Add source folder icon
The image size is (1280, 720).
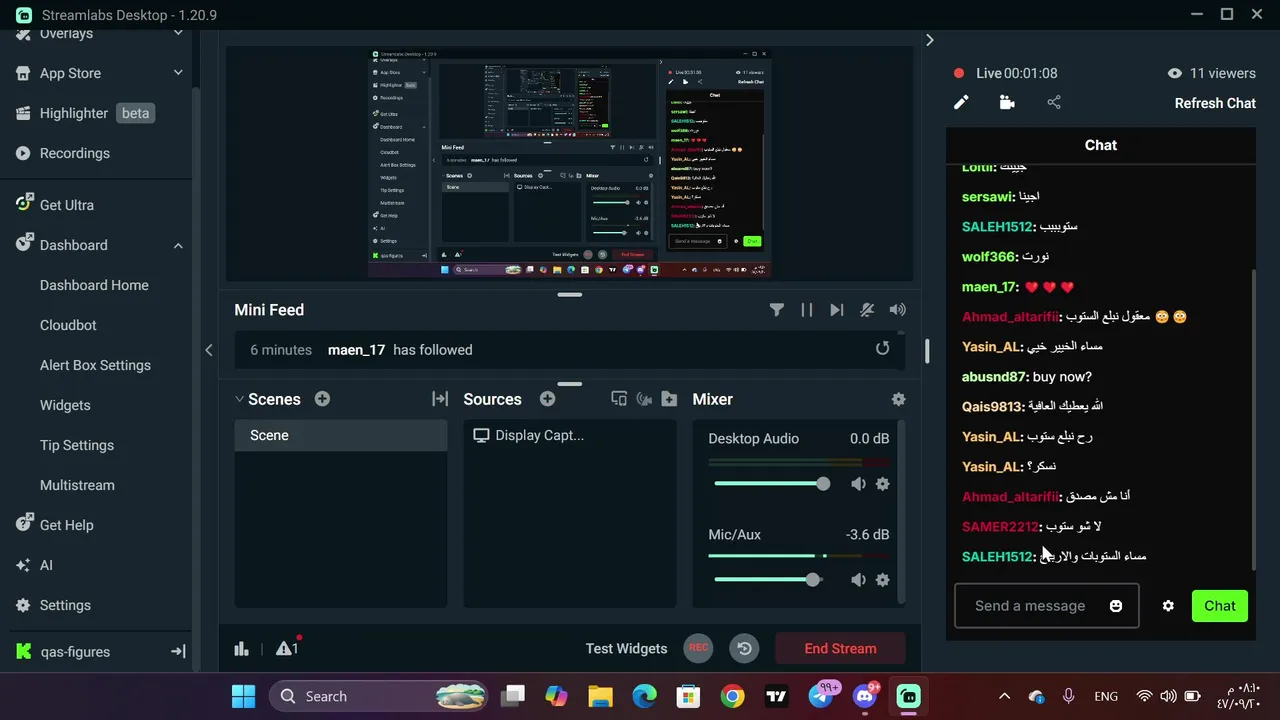[x=670, y=399]
